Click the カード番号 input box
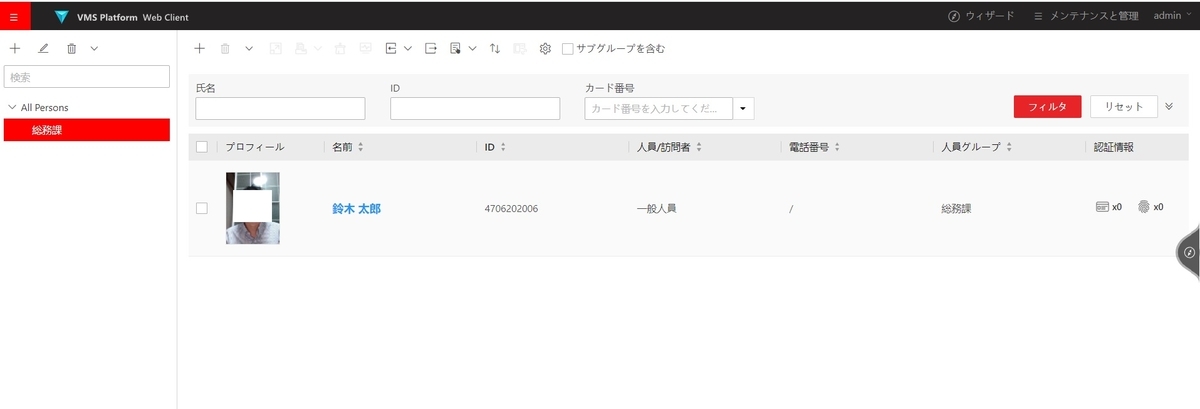Image resolution: width=1200 pixels, height=409 pixels. 659,108
